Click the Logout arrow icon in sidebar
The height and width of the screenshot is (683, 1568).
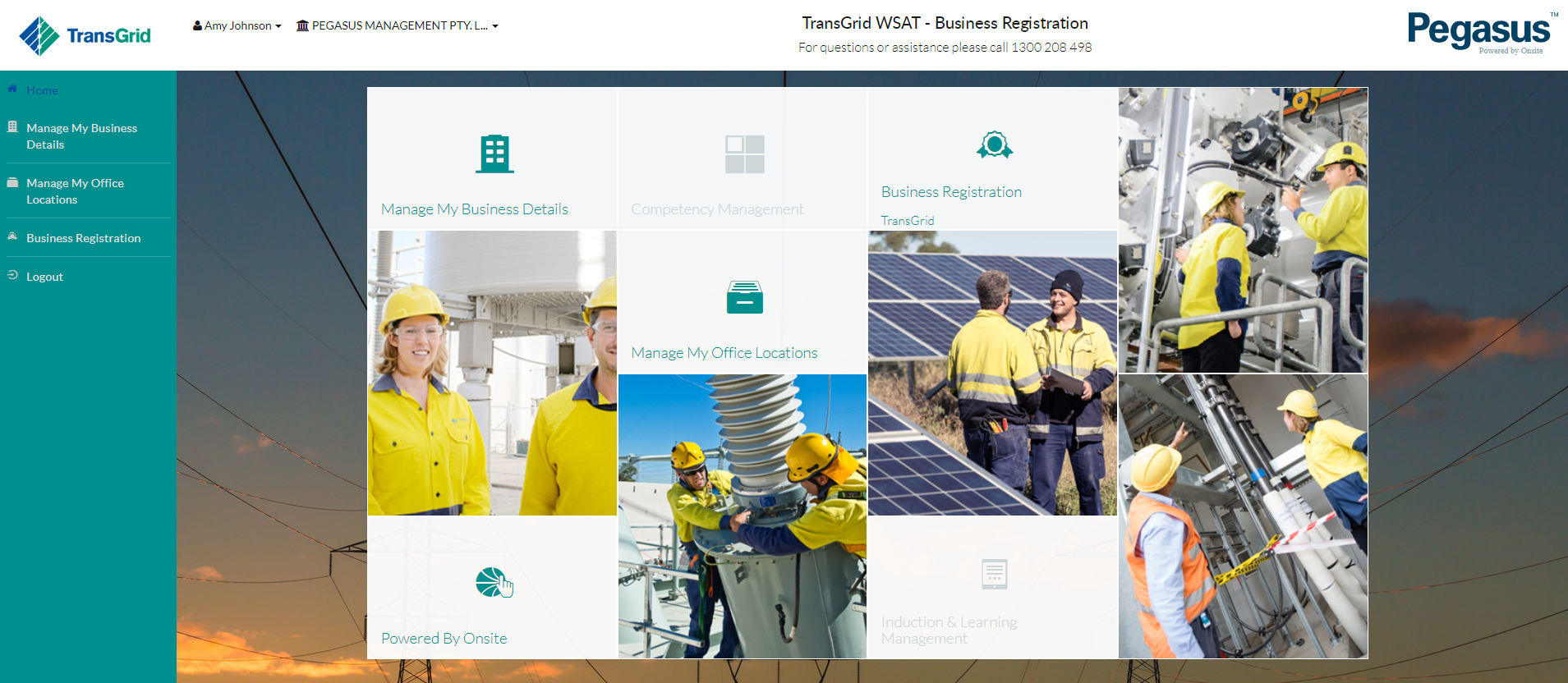click(12, 275)
